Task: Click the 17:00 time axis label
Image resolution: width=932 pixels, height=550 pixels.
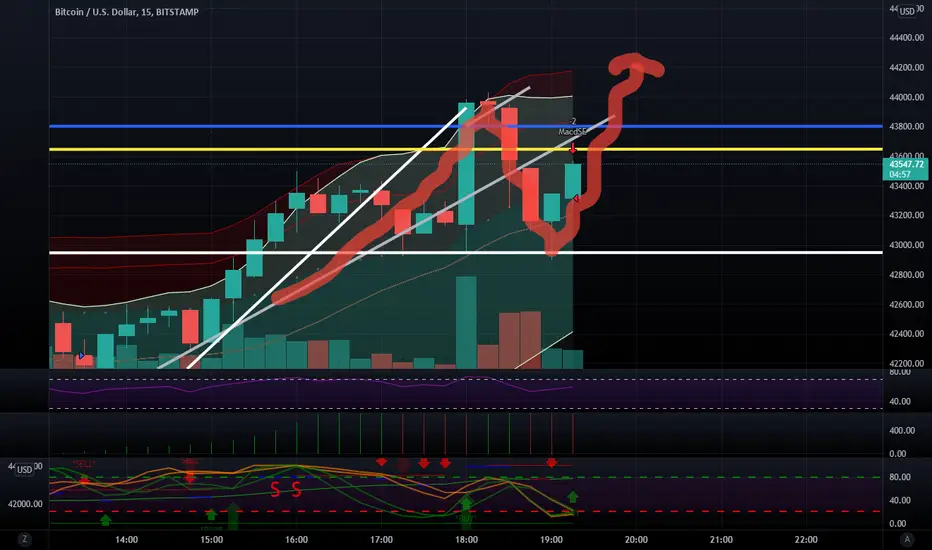Action: [x=382, y=539]
